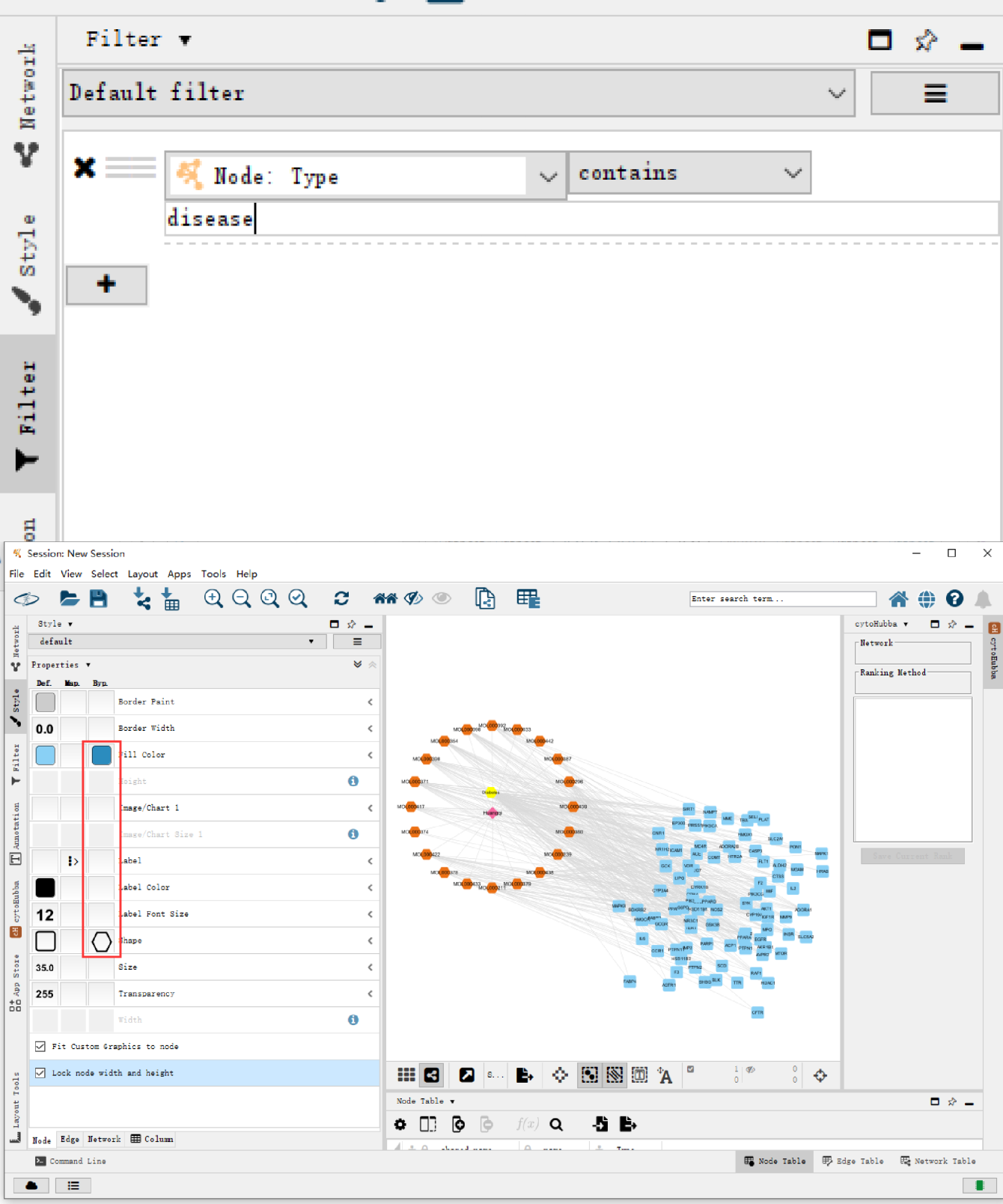Expand all style properties double chevron
The width and height of the screenshot is (1003, 1204).
[358, 664]
